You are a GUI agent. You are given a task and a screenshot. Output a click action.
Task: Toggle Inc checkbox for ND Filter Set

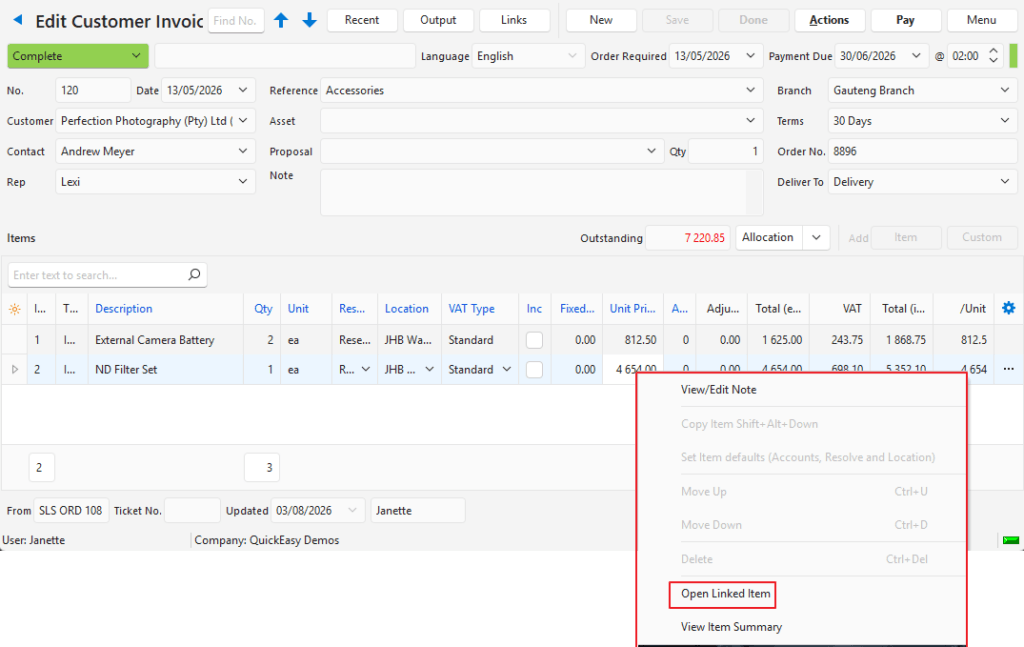(534, 370)
